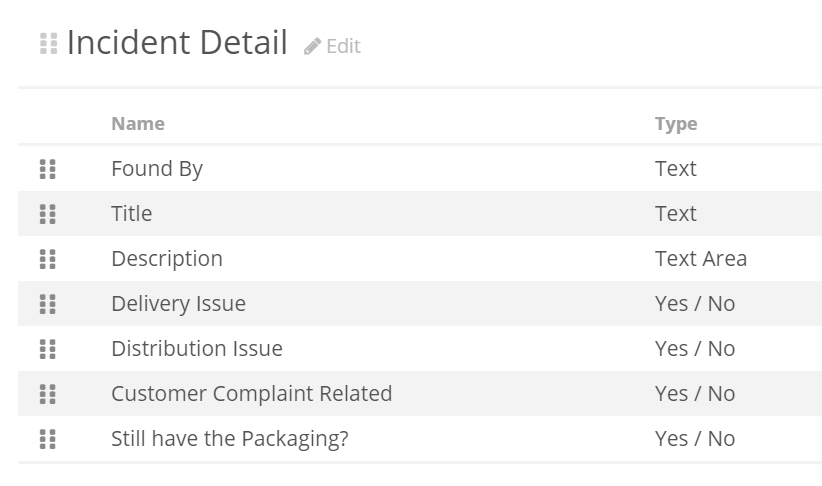Open the Title field entry
Image resolution: width=822 pixels, height=486 pixels.
click(132, 214)
